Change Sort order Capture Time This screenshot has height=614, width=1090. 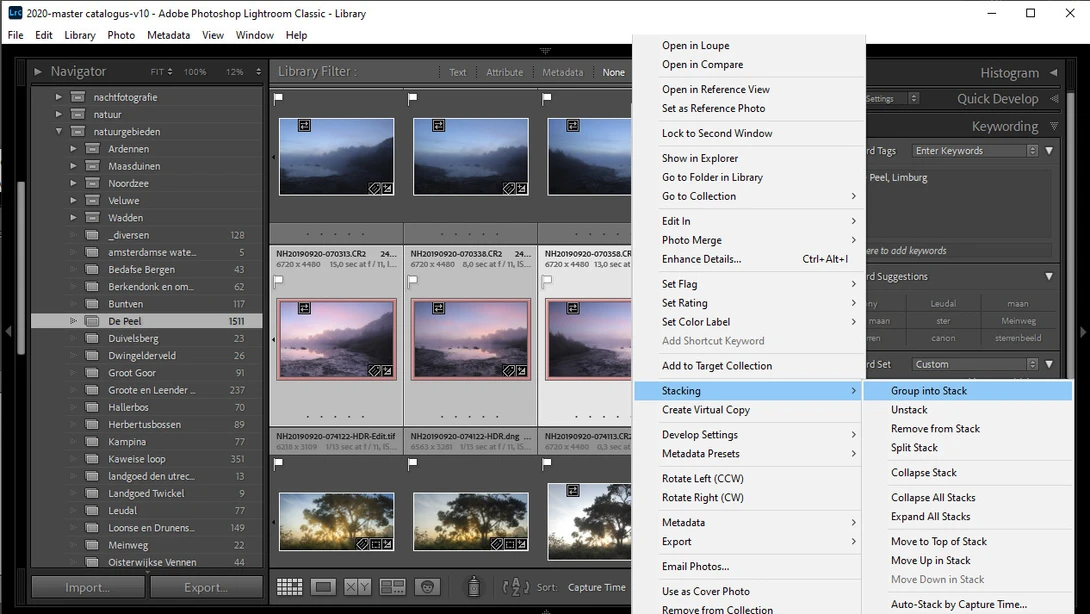(x=596, y=587)
